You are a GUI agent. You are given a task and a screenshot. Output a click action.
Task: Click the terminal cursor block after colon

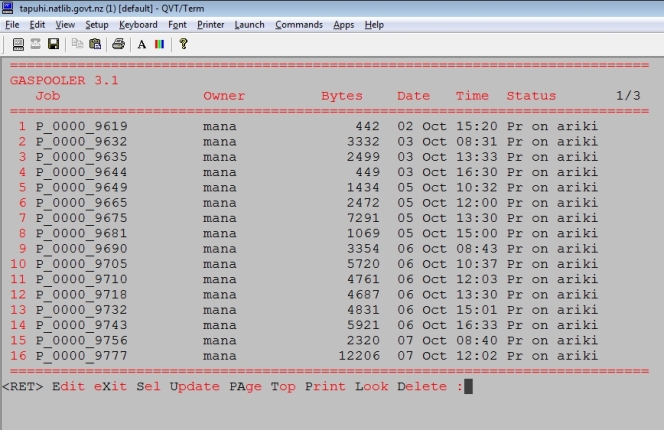click(x=468, y=386)
